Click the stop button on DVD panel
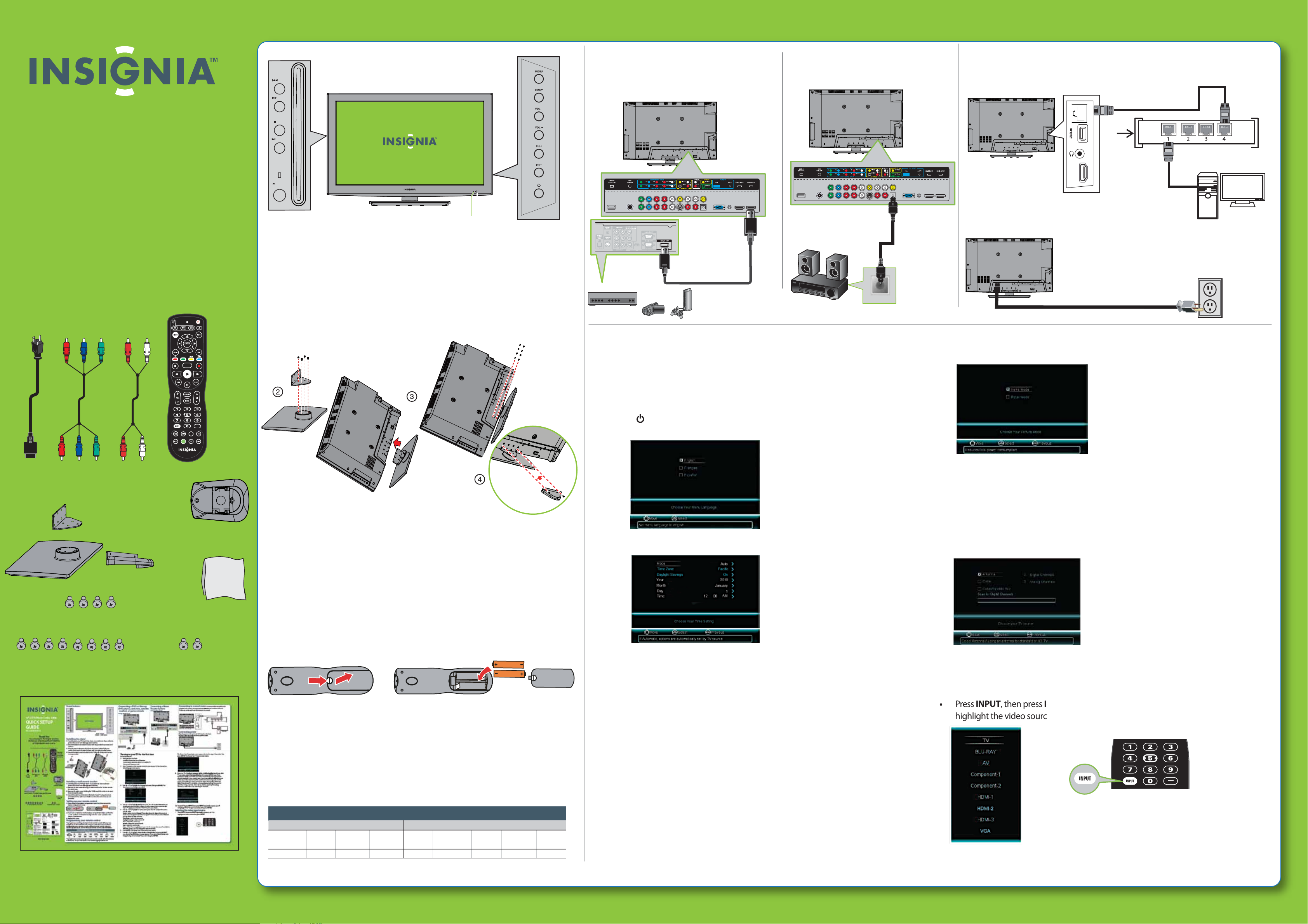 pos(279,130)
